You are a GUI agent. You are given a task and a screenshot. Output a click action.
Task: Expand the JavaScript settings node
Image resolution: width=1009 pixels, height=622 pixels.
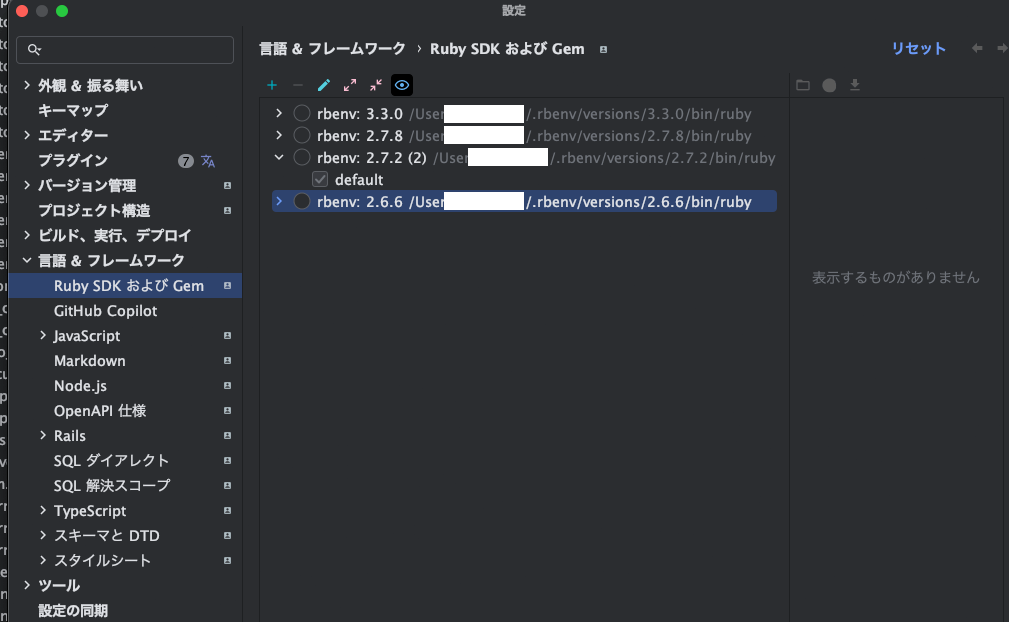(42, 336)
